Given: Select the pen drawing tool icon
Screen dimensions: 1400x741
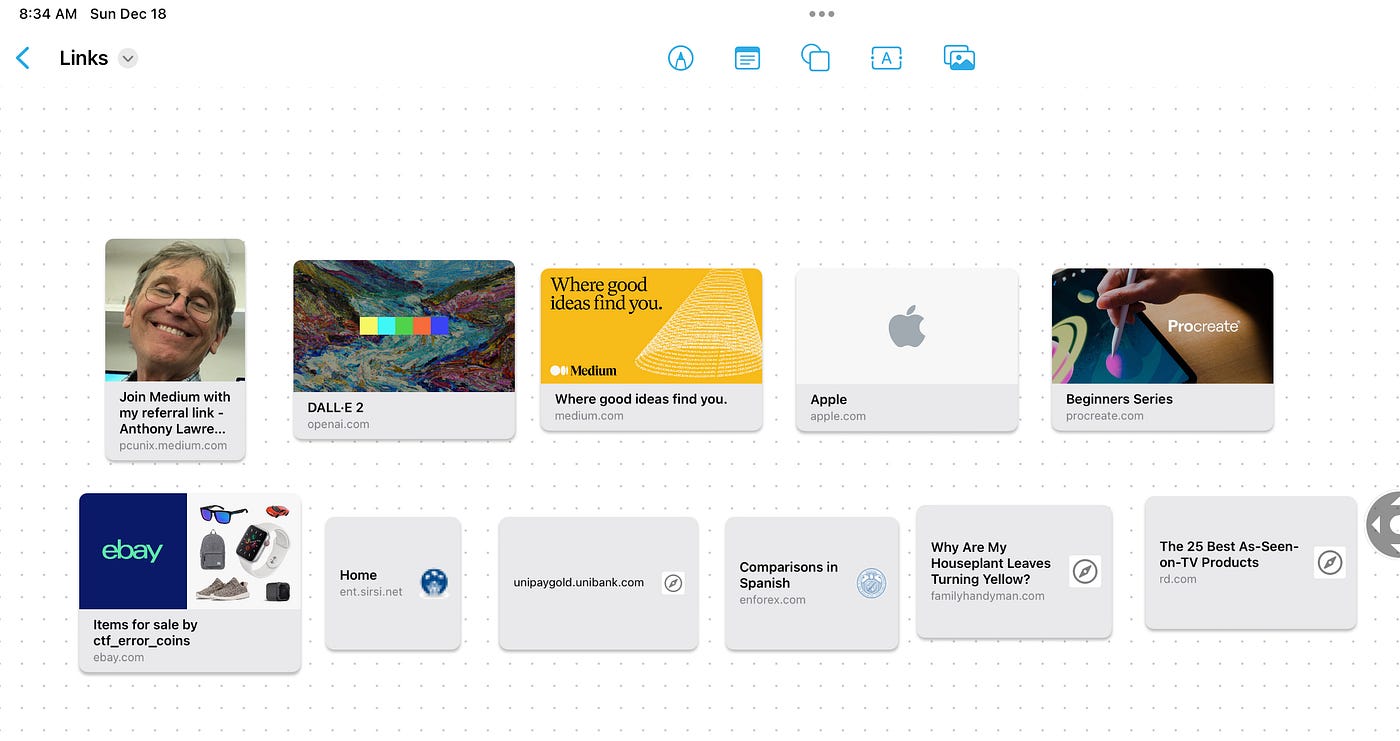Looking at the screenshot, I should (x=680, y=58).
